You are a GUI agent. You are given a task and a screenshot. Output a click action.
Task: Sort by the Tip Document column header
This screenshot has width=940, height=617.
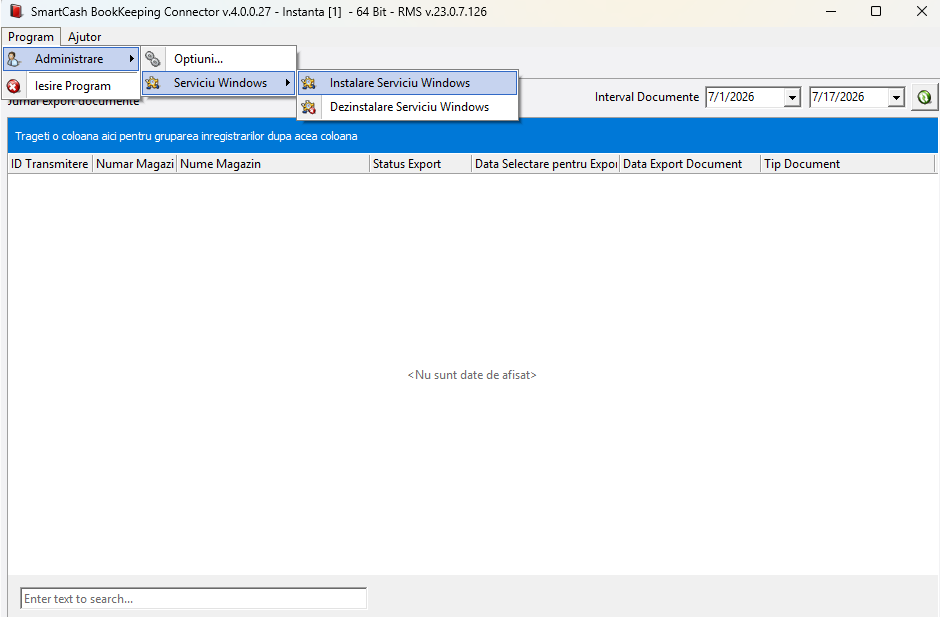point(848,164)
